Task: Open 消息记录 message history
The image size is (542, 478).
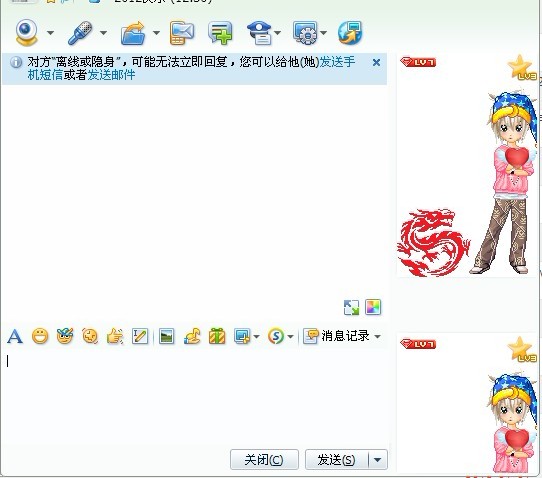Action: coord(336,336)
